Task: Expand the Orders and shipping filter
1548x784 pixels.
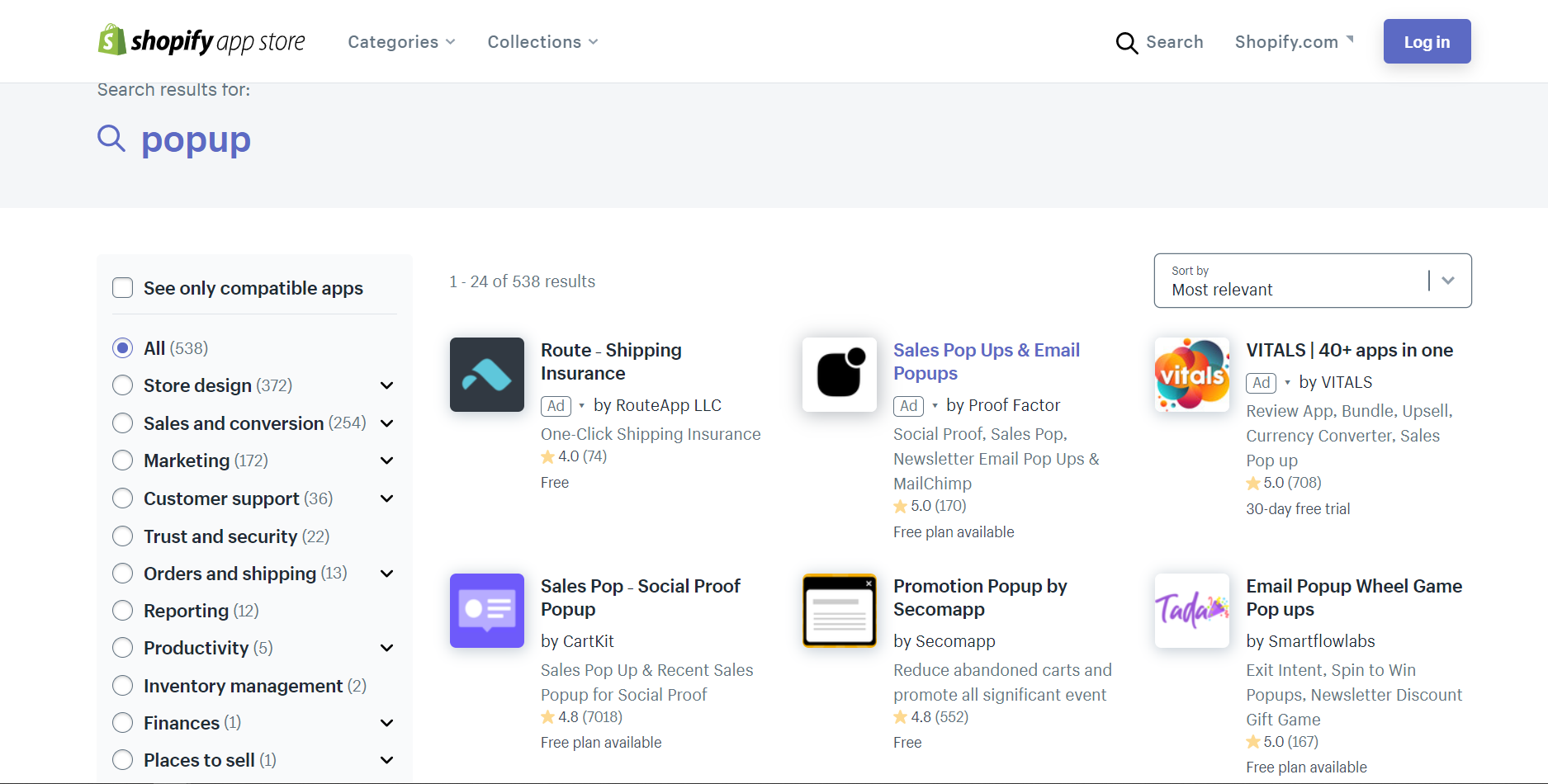Action: [x=386, y=573]
